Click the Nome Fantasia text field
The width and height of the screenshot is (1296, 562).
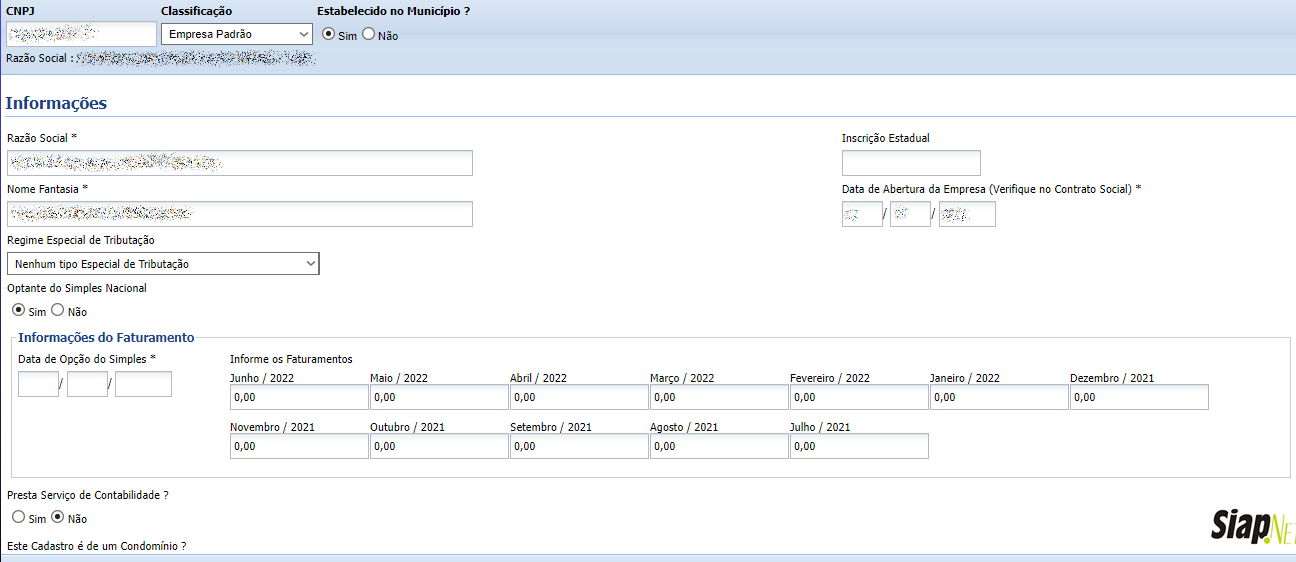click(x=240, y=214)
